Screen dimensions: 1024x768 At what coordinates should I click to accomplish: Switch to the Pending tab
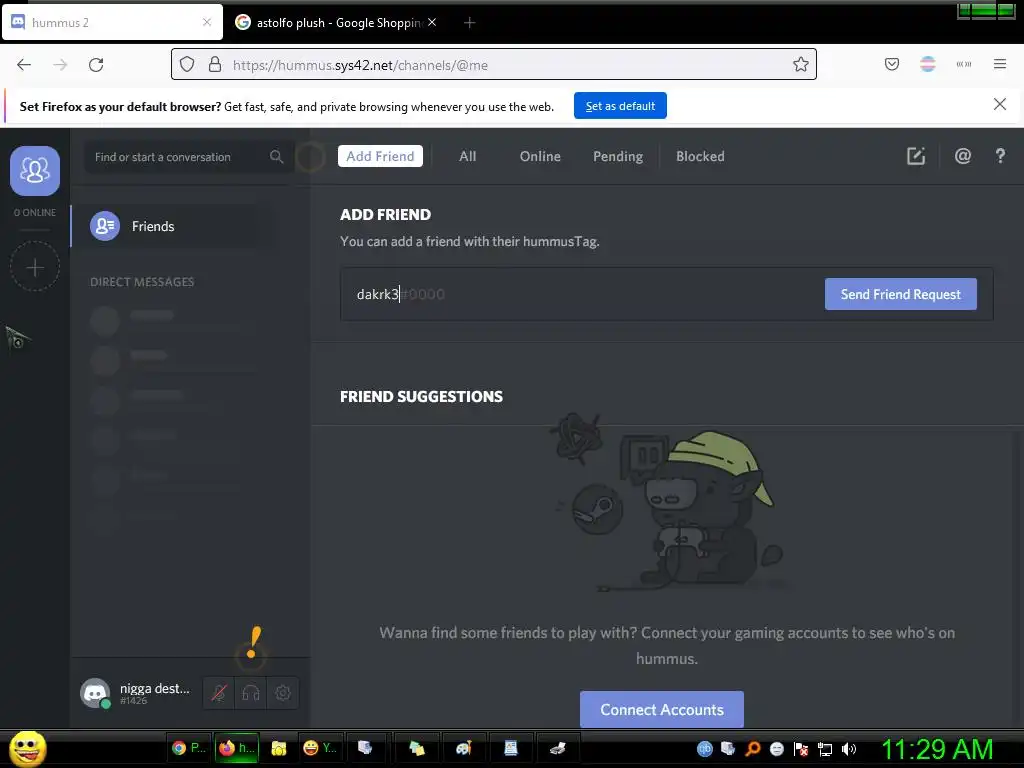618,156
